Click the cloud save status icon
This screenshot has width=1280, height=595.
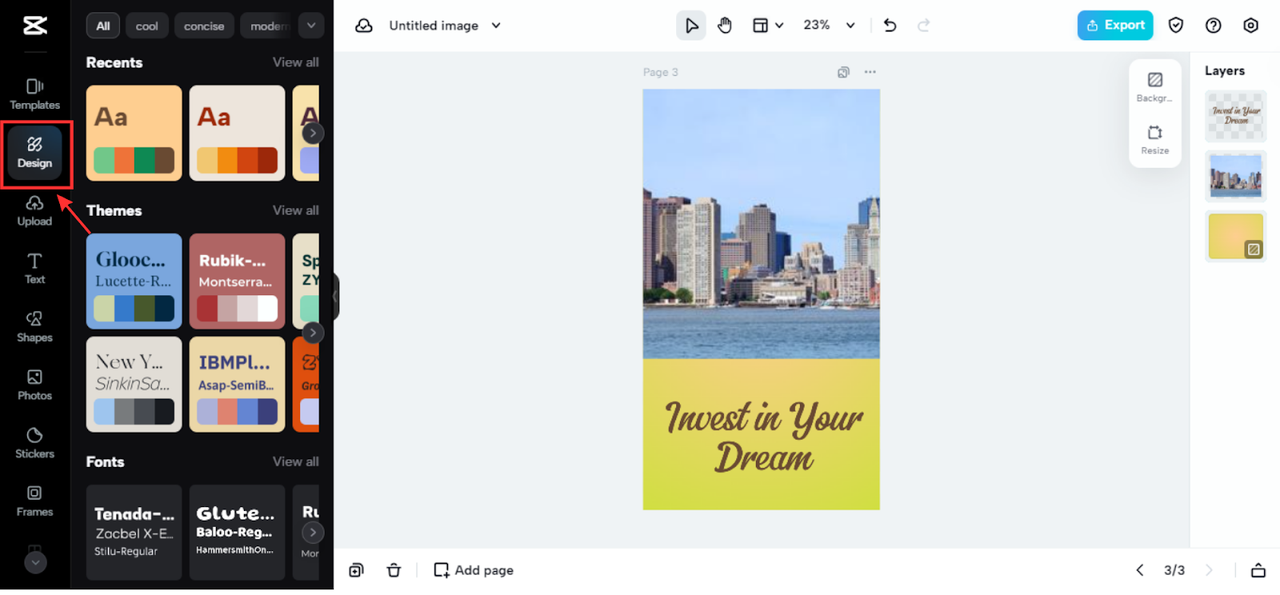pos(364,26)
